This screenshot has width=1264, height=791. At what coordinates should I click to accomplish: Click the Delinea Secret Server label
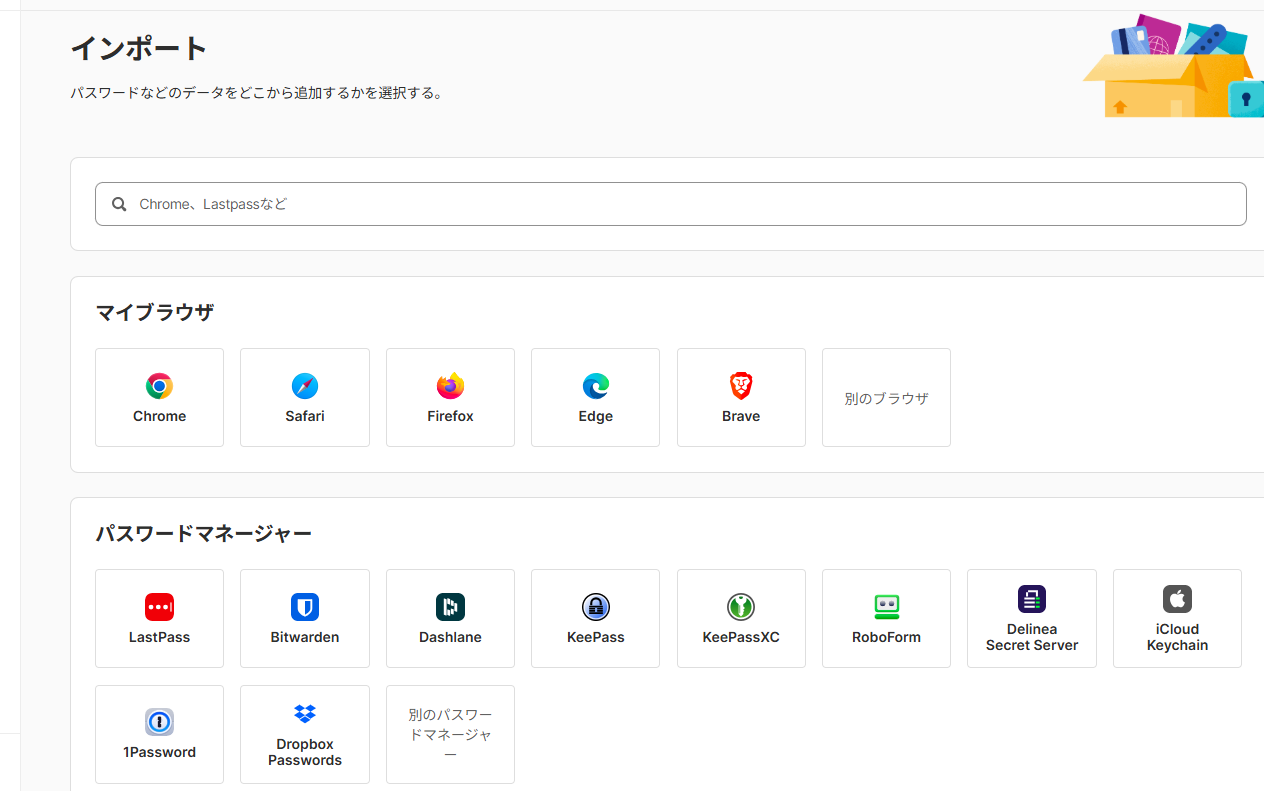[1032, 637]
